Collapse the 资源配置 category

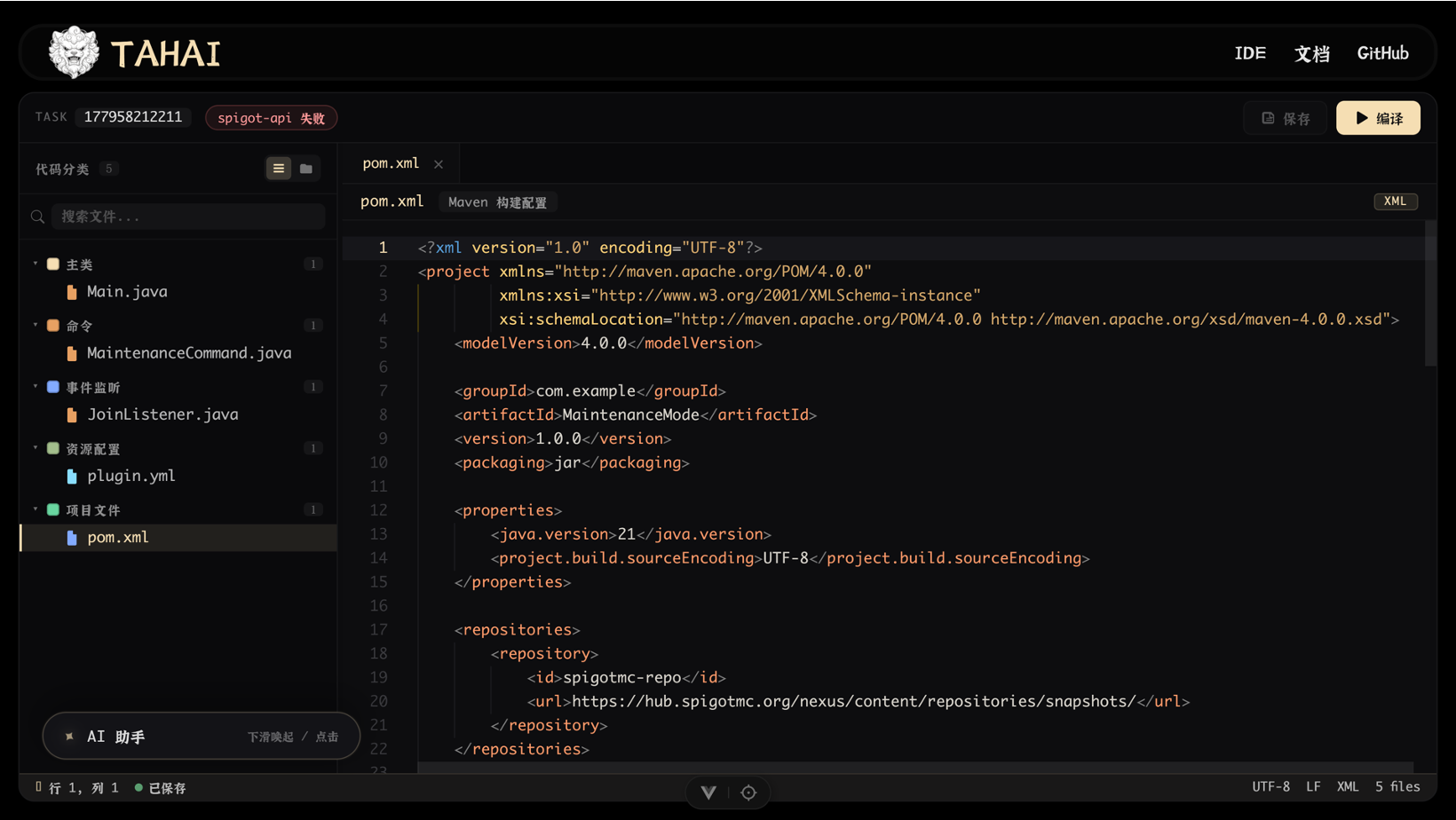coord(36,447)
